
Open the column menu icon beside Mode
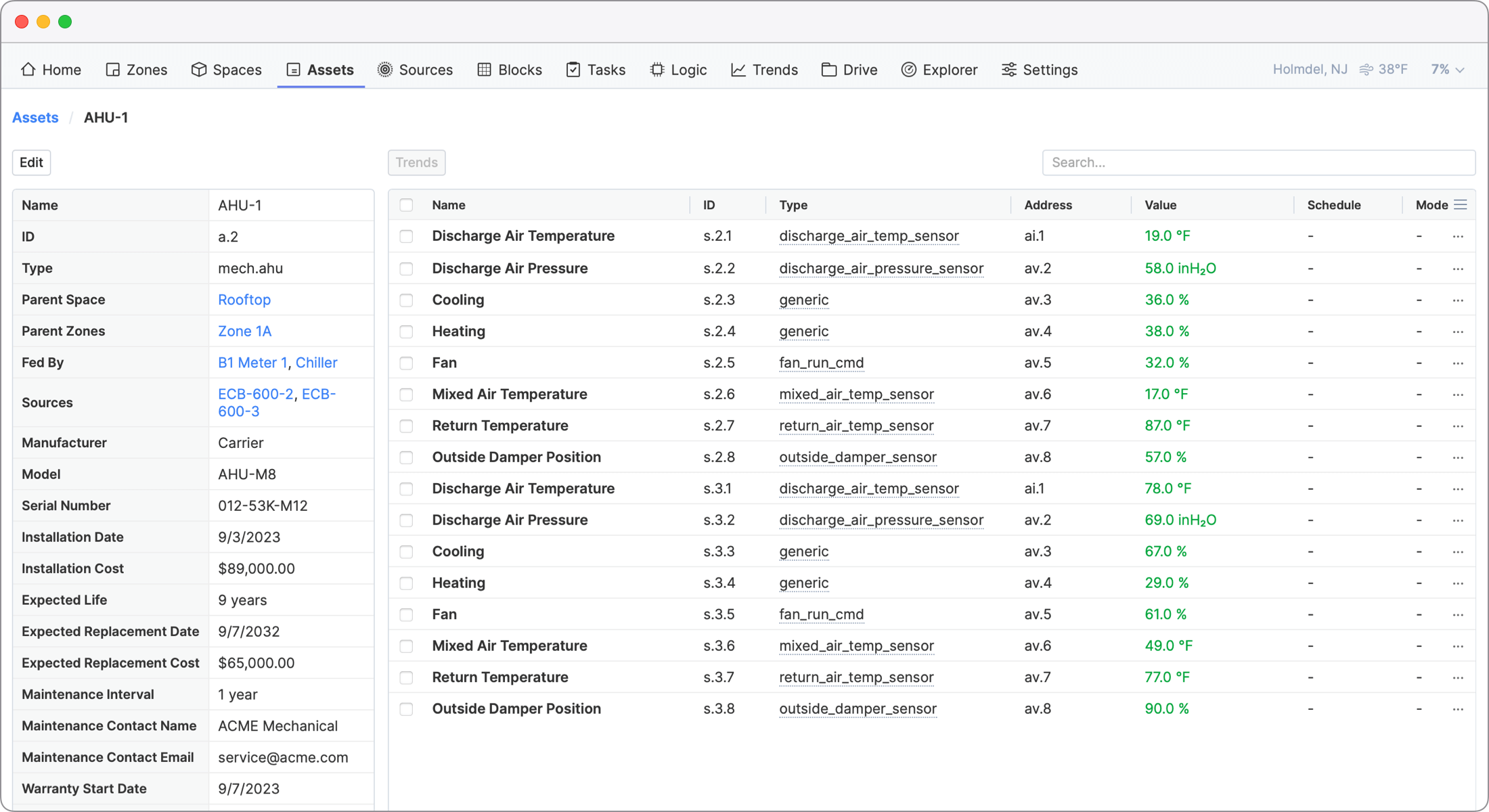point(1461,205)
